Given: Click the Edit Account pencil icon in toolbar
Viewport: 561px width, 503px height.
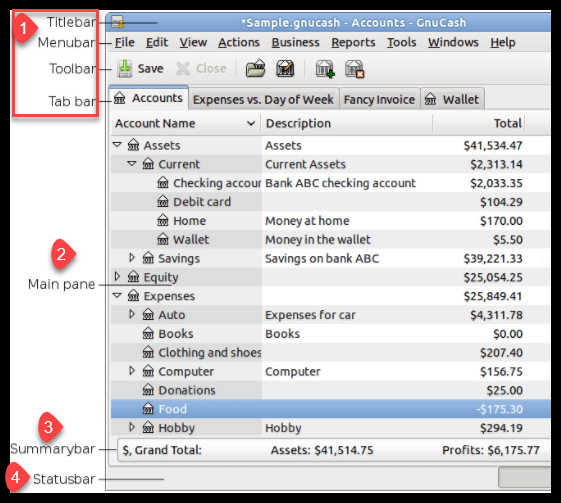Looking at the screenshot, I should tap(285, 68).
